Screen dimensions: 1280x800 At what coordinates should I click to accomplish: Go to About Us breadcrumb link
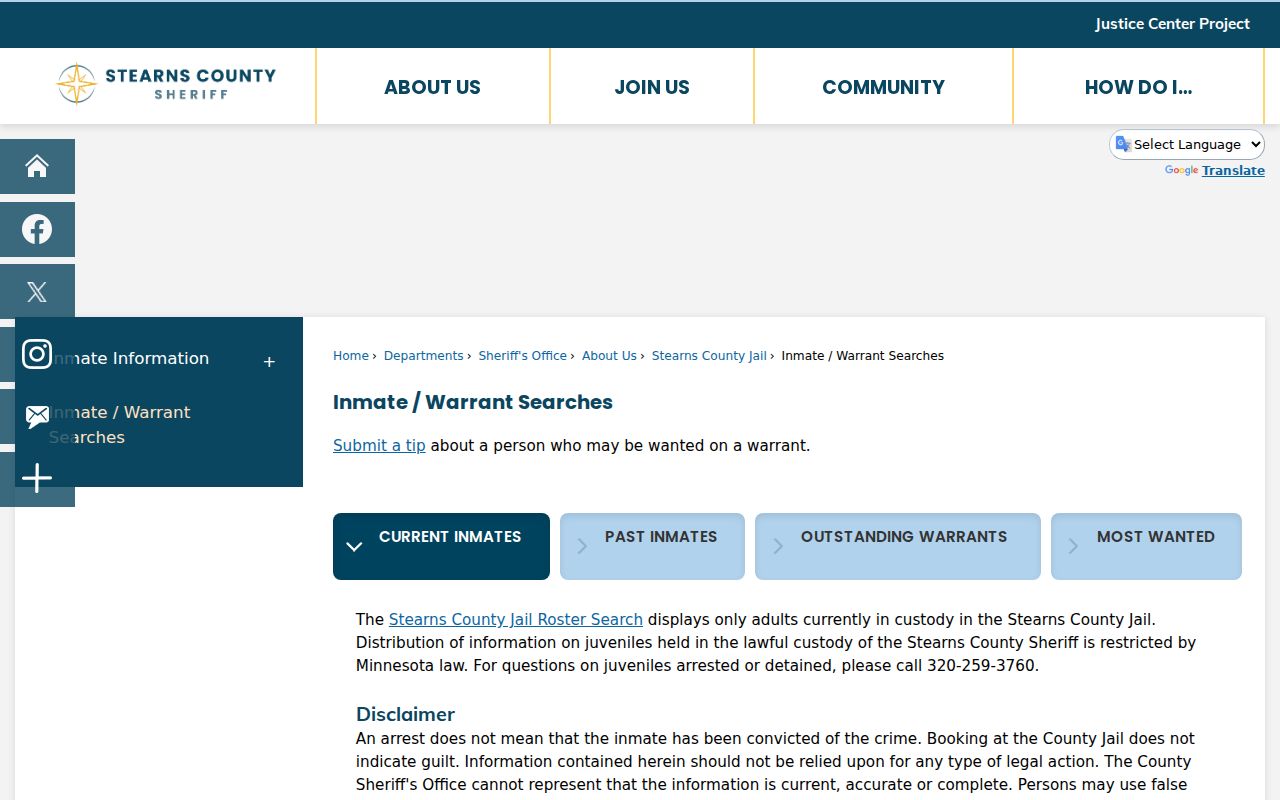[x=609, y=355]
